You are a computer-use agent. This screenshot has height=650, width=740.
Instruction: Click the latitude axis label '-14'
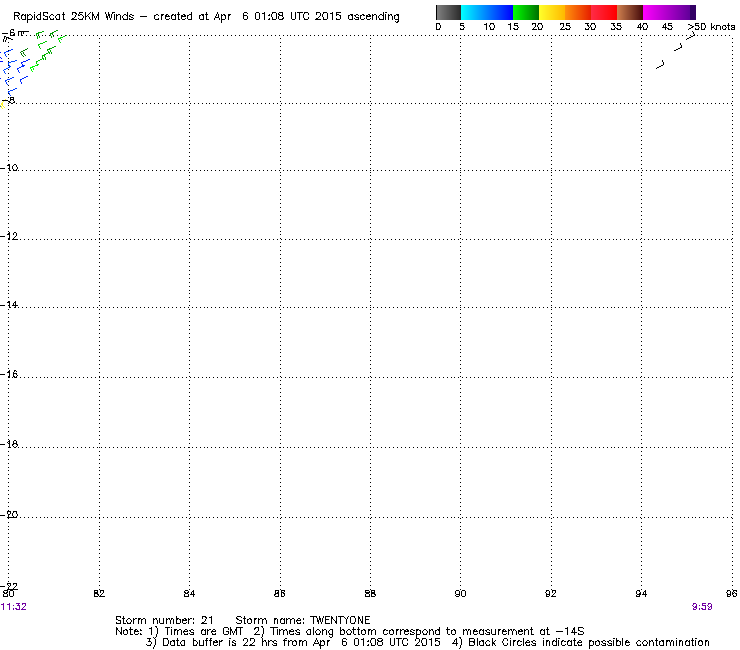[x=9, y=304]
